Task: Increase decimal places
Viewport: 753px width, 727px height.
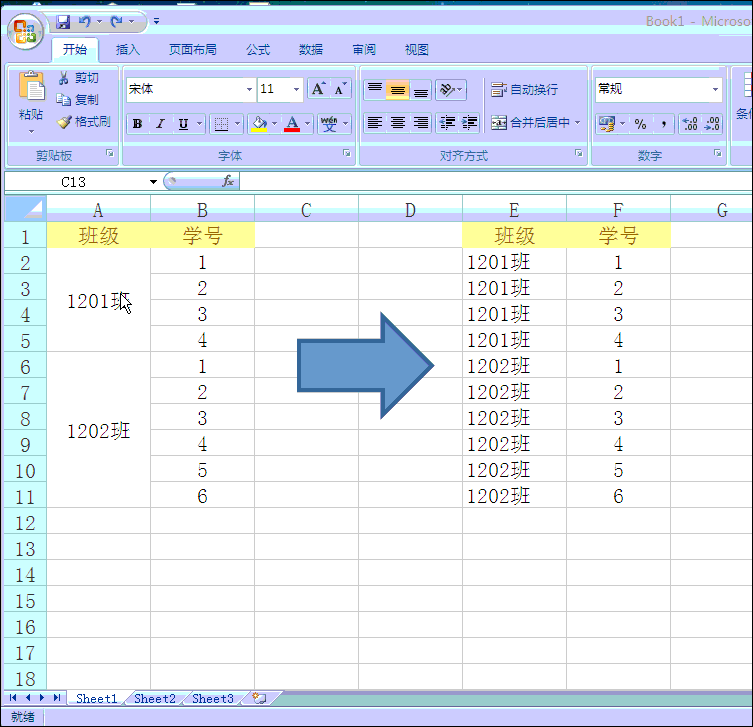Action: point(690,124)
